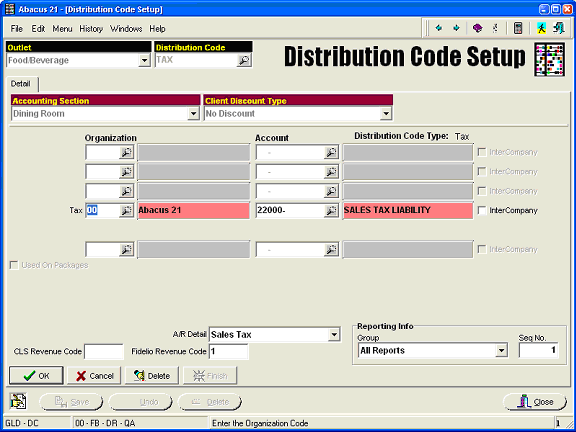
Task: Click the rounded Save button
Action: pos(71,402)
